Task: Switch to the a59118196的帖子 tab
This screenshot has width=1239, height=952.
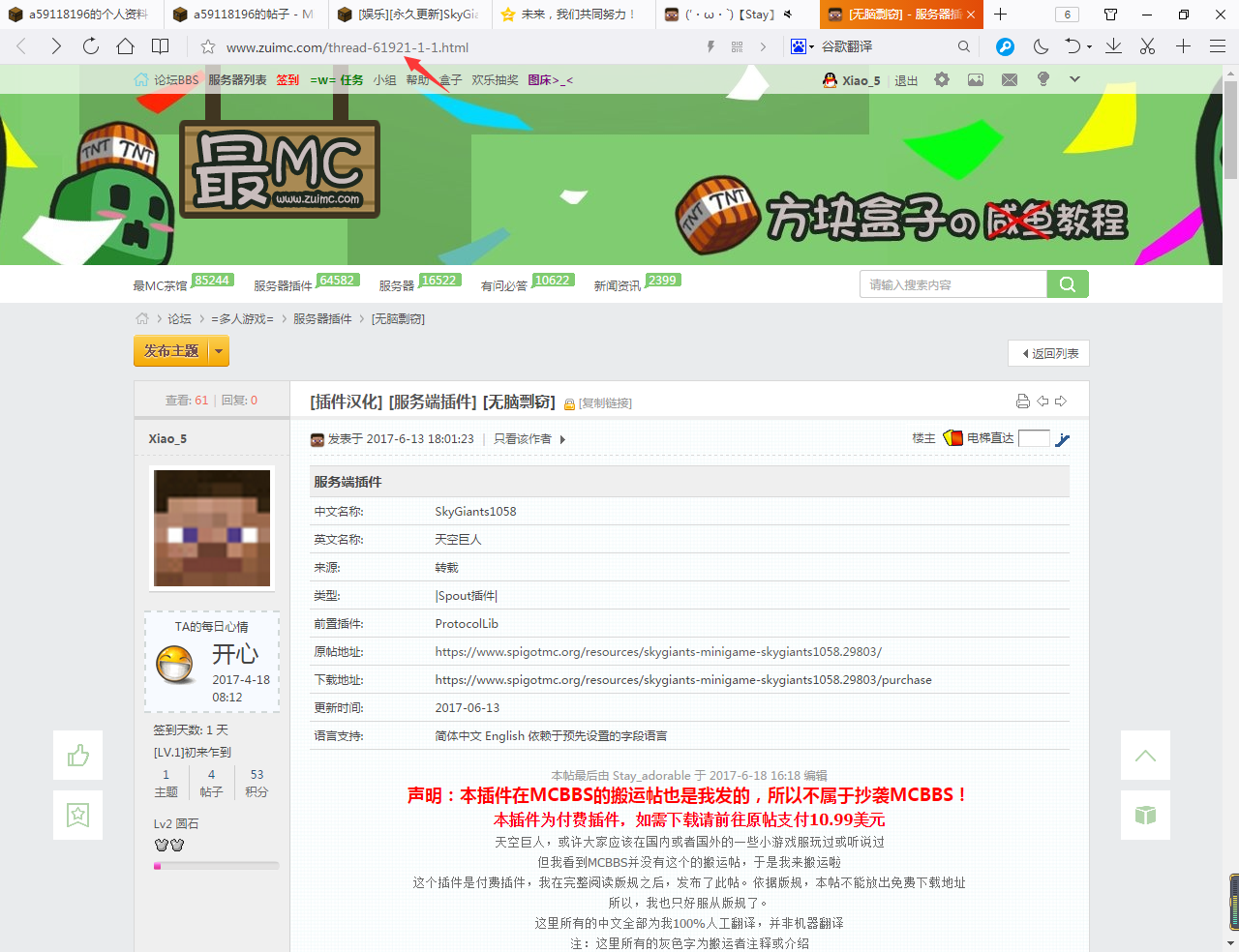Action: point(244,15)
